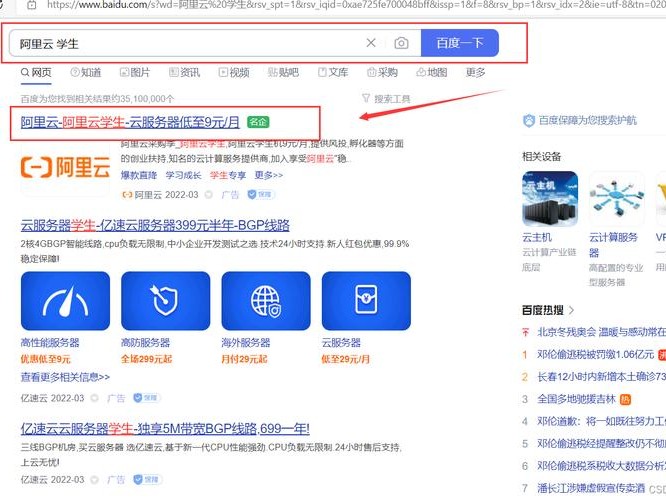Switch to the 贴吧 tab
The image size is (666, 500).
(x=283, y=73)
